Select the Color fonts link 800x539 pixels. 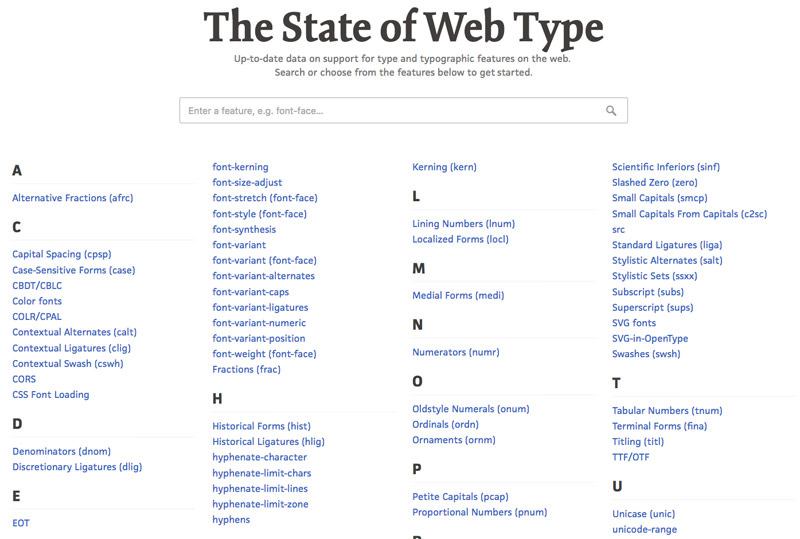click(37, 301)
